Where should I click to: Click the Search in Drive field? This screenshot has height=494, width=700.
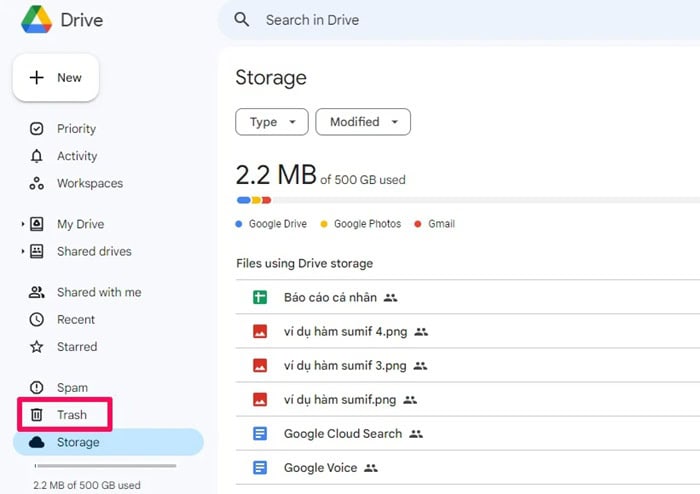click(450, 20)
